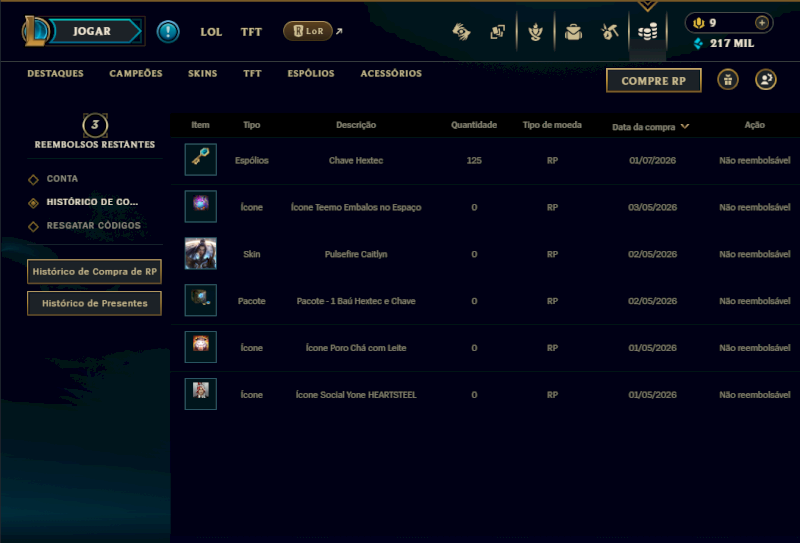Image resolution: width=800 pixels, height=543 pixels.
Task: Click the Histórico de Presentes button
Action: (94, 304)
